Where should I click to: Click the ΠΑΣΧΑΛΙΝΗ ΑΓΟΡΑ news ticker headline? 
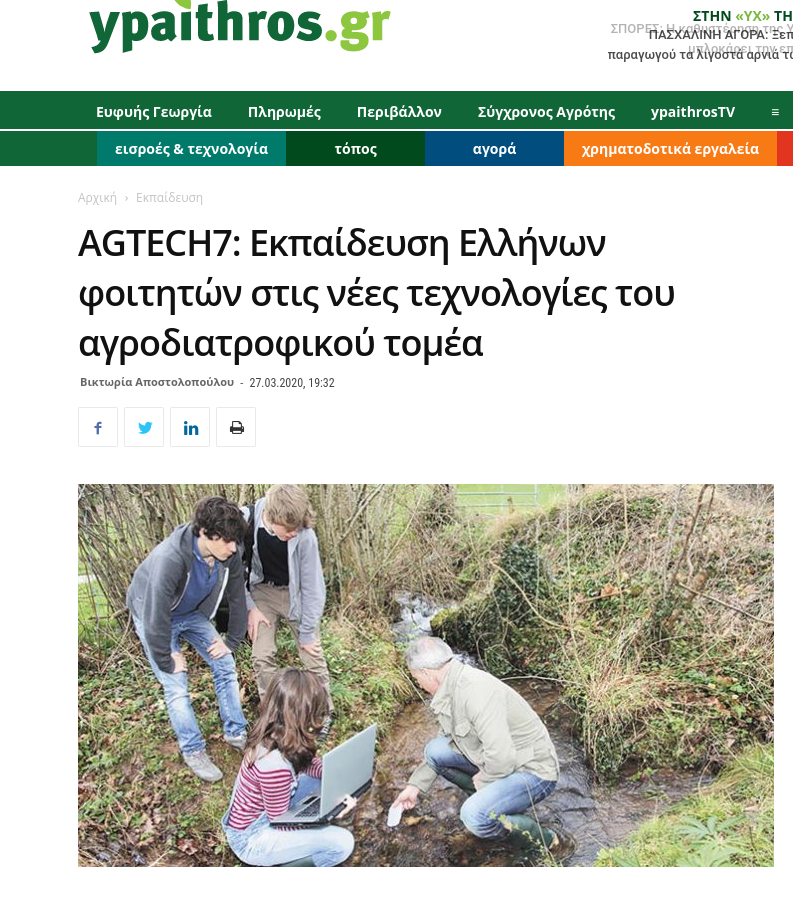tap(700, 44)
